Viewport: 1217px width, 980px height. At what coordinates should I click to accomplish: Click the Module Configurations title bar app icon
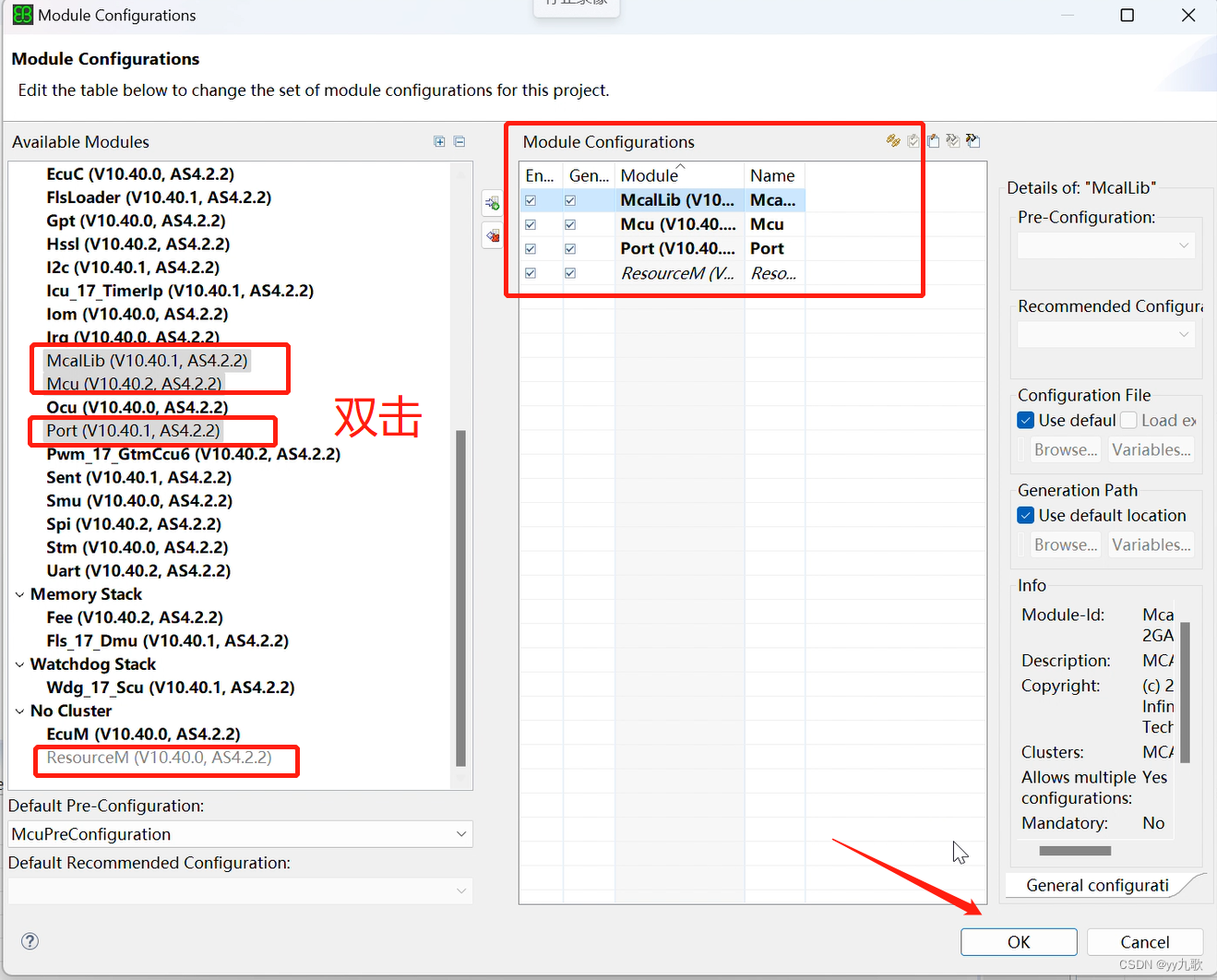click(x=22, y=15)
